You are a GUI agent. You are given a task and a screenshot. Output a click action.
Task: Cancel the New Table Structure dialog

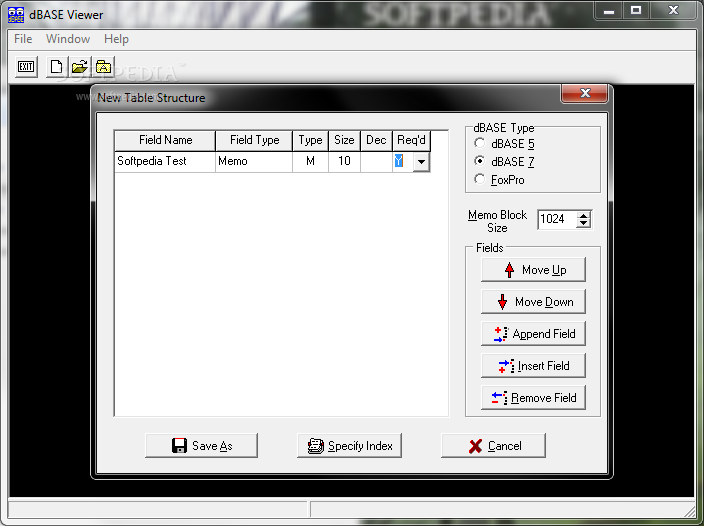click(x=493, y=446)
